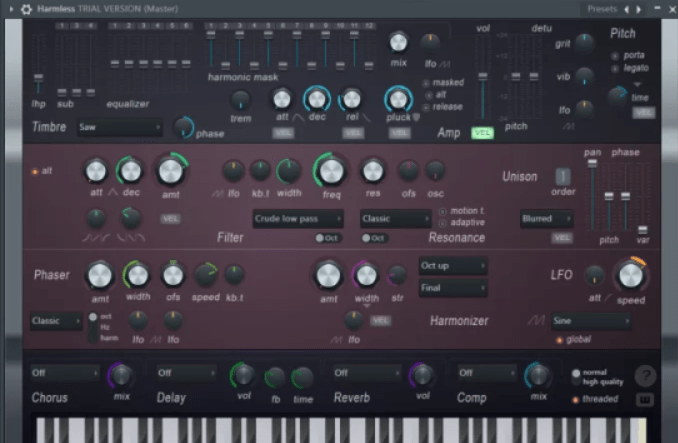
Task: Click the Filter freq knob
Action: pos(331,171)
